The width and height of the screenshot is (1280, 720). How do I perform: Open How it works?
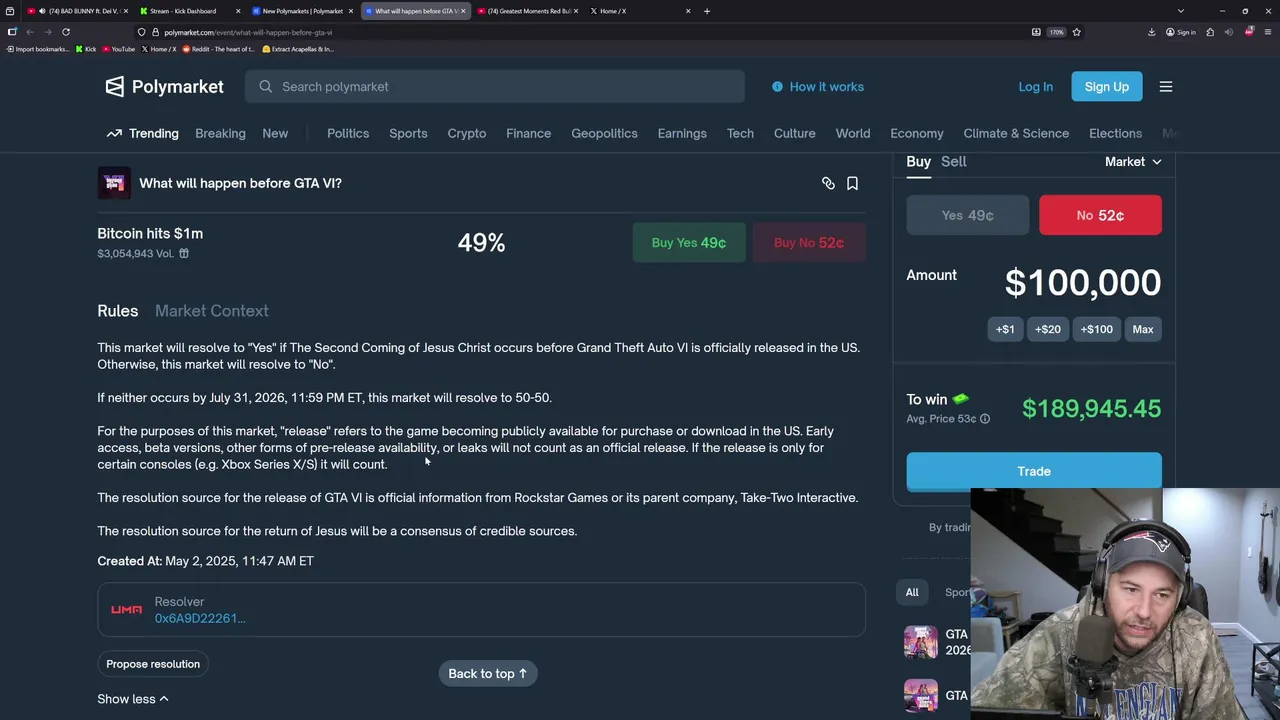point(818,87)
